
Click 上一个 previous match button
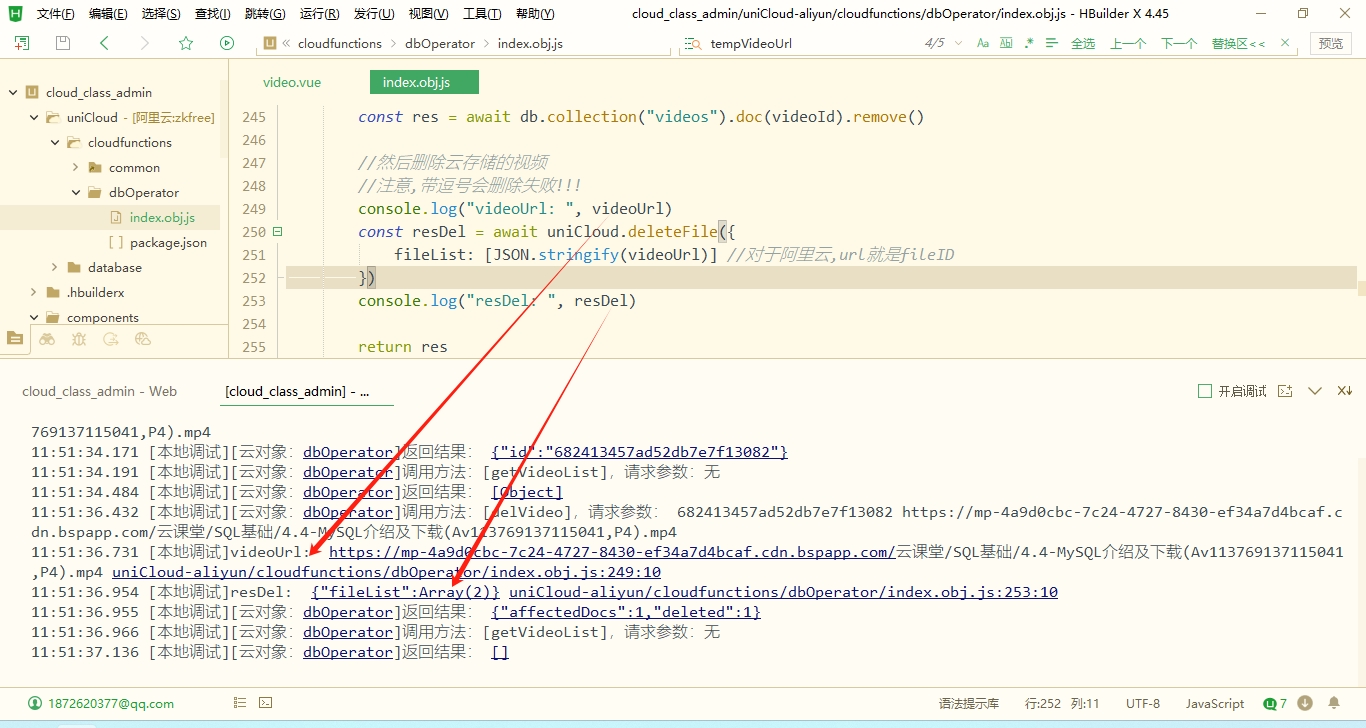click(1128, 43)
